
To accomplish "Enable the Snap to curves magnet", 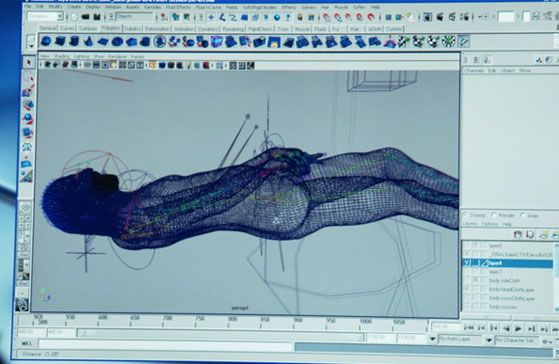I will (x=338, y=17).
